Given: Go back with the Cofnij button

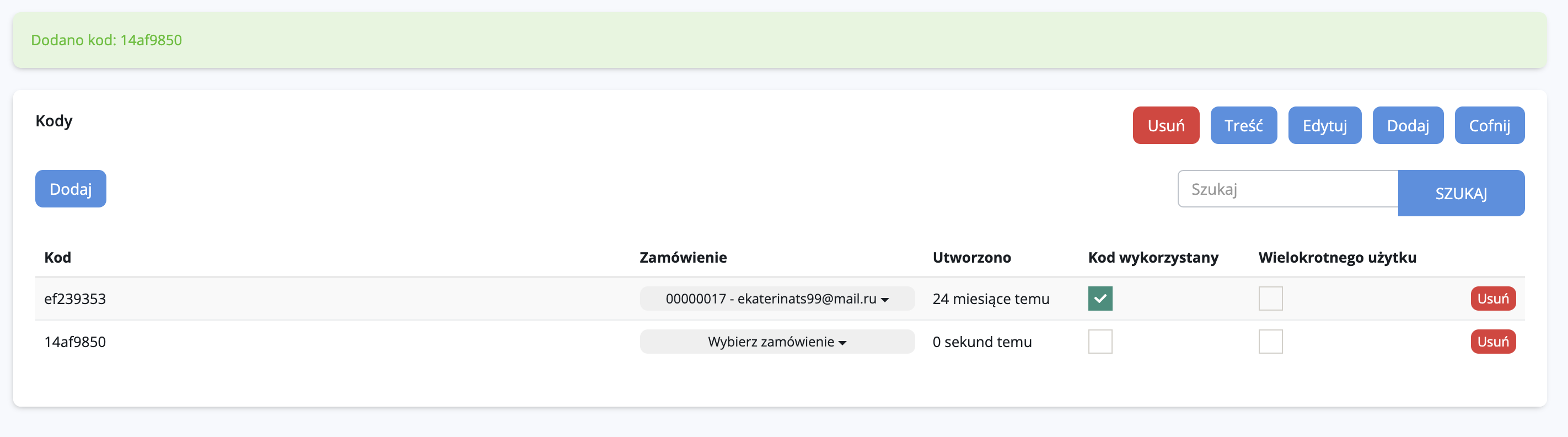Looking at the screenshot, I should click(x=1489, y=126).
